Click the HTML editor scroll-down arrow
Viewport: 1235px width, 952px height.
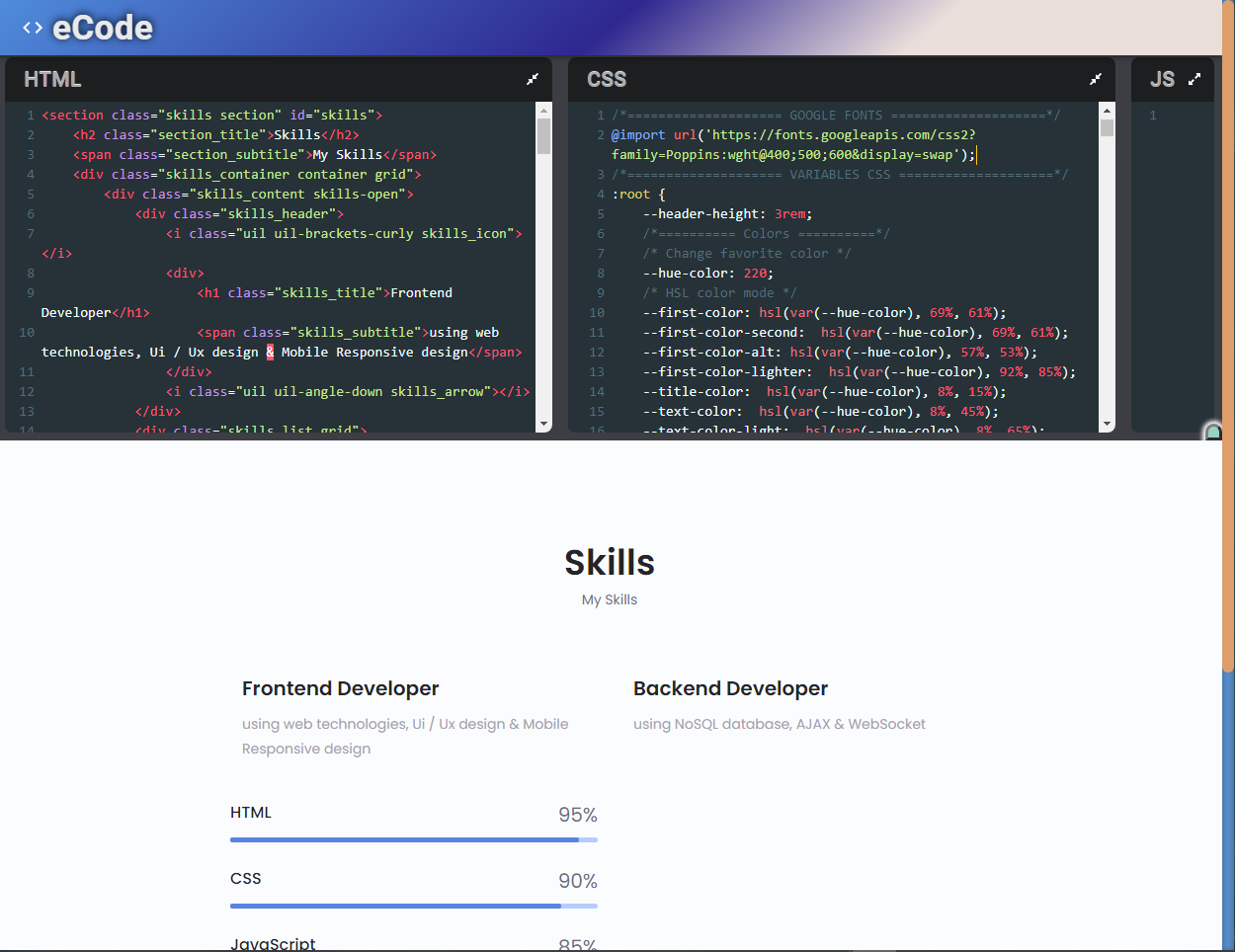543,424
